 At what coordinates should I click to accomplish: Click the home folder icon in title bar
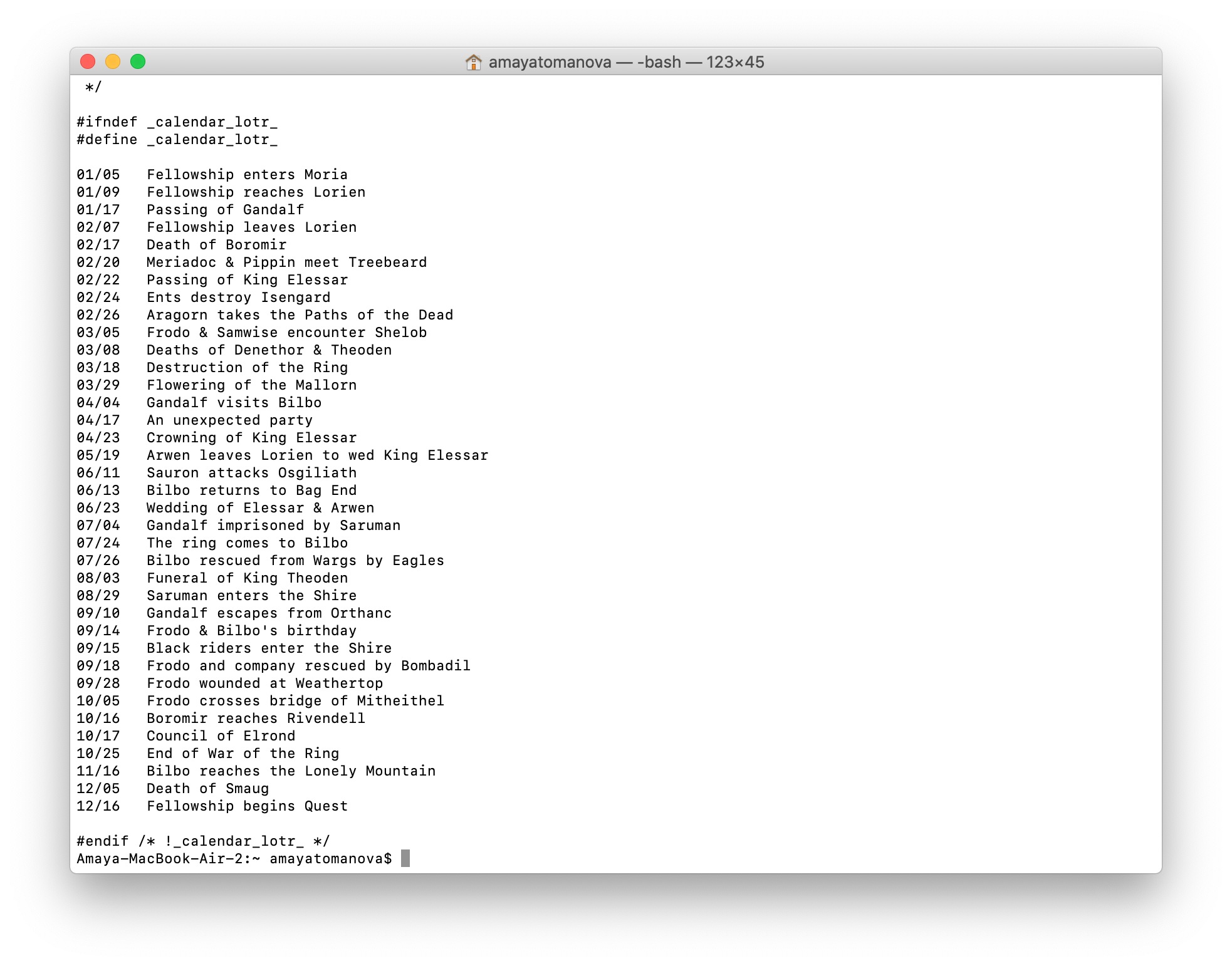[473, 62]
